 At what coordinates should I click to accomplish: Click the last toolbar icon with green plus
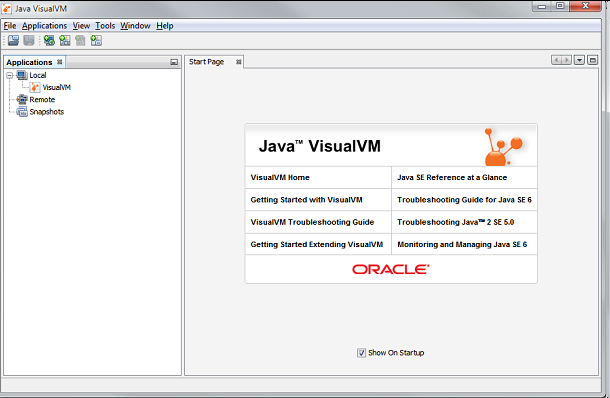click(x=96, y=40)
